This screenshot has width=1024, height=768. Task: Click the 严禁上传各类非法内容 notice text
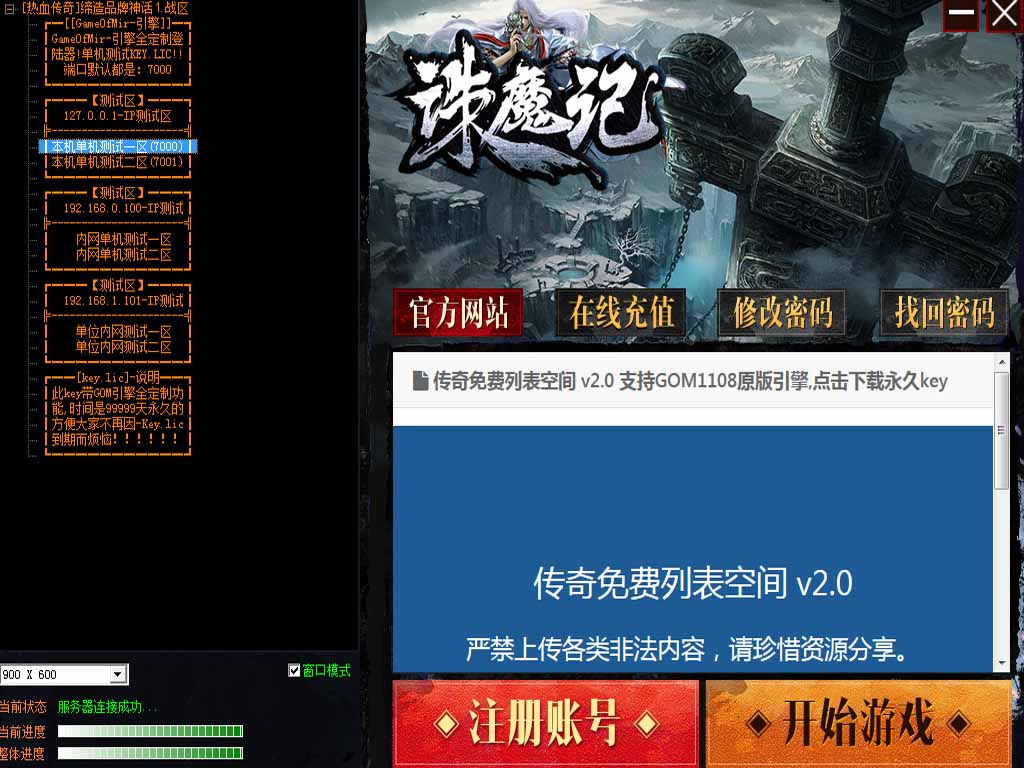(687, 649)
